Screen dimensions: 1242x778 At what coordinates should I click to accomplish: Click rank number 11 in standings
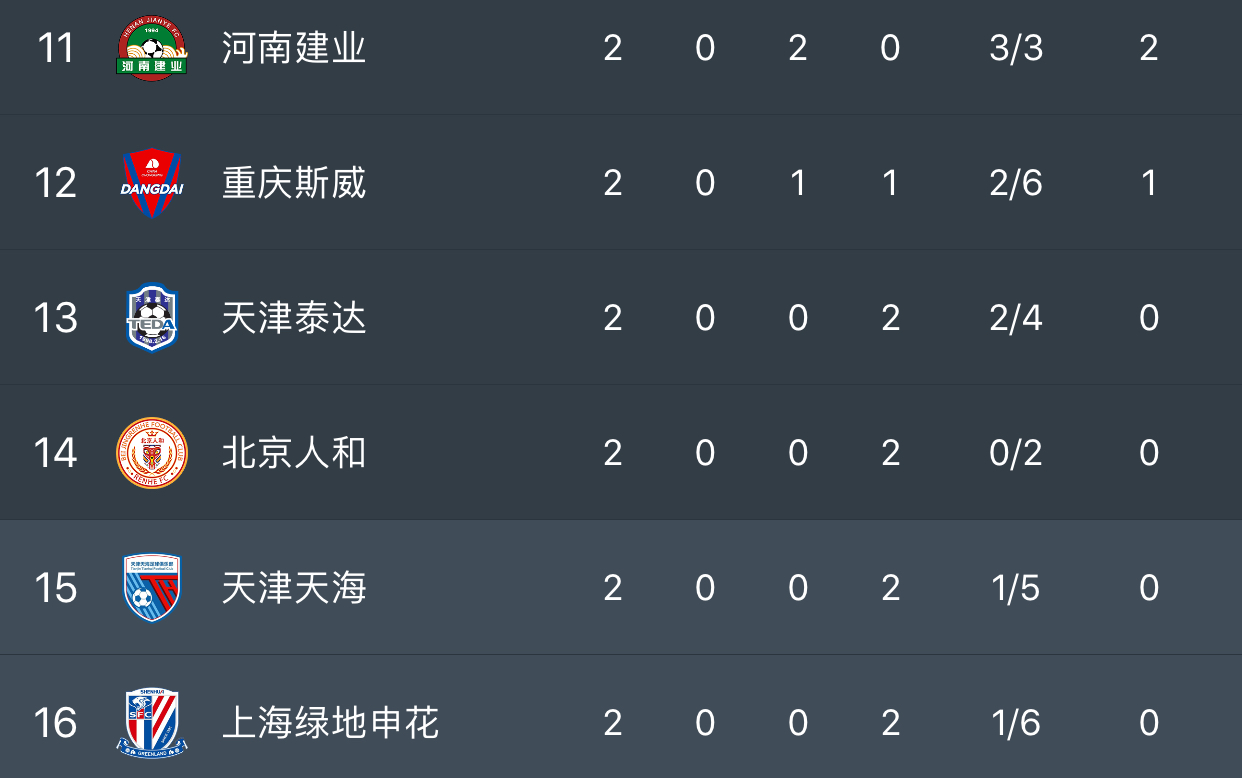pyautogui.click(x=56, y=48)
